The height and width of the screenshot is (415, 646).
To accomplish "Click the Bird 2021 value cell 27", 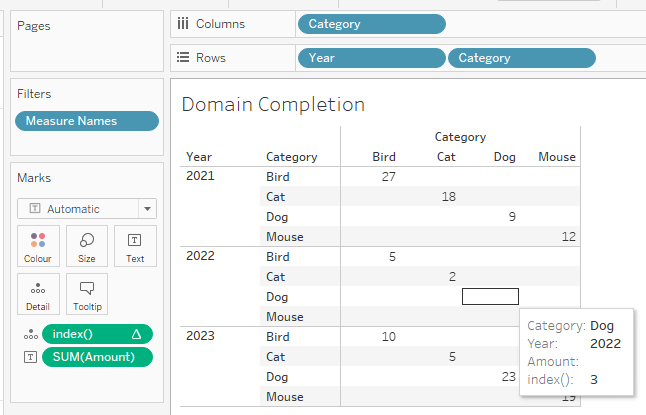I will point(388,177).
